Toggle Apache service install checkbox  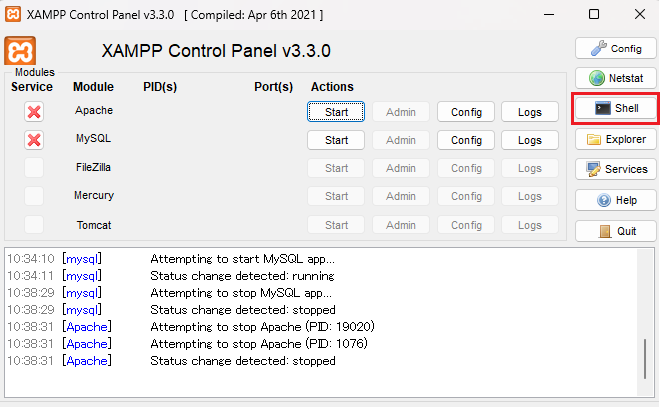[34, 112]
